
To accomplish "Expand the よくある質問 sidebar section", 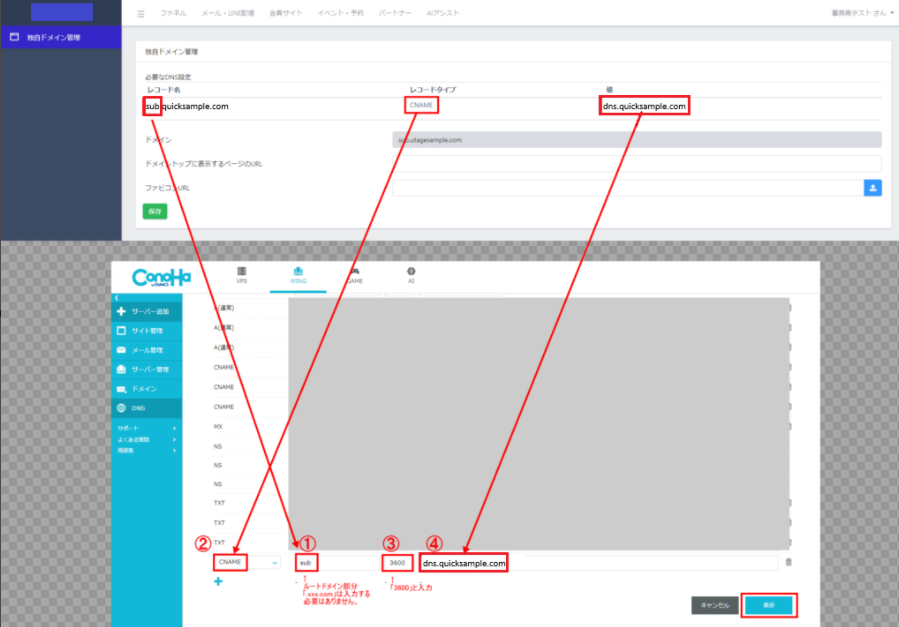I will coord(146,439).
